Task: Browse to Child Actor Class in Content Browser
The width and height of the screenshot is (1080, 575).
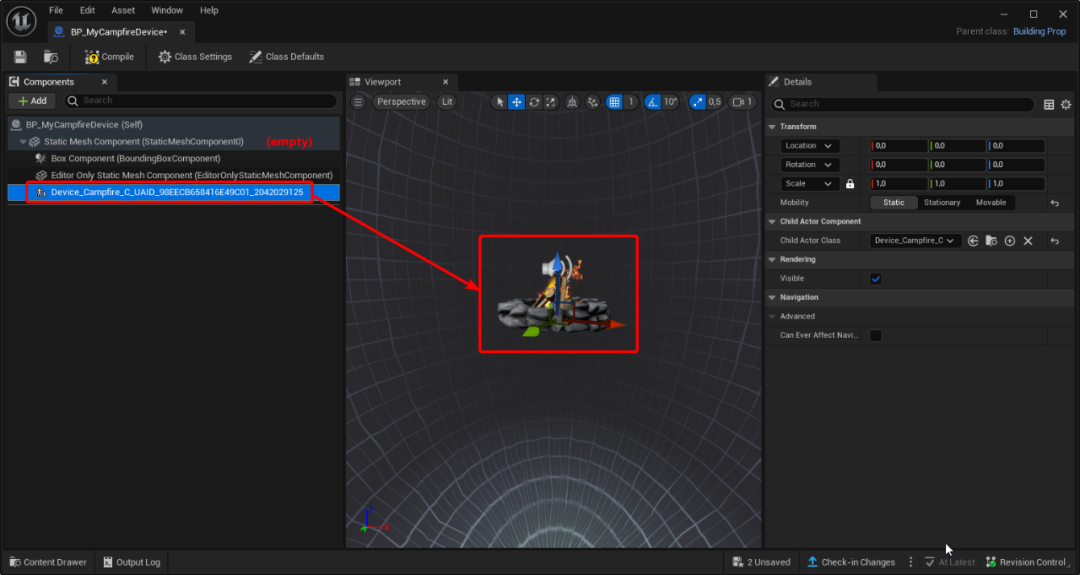Action: click(x=991, y=240)
